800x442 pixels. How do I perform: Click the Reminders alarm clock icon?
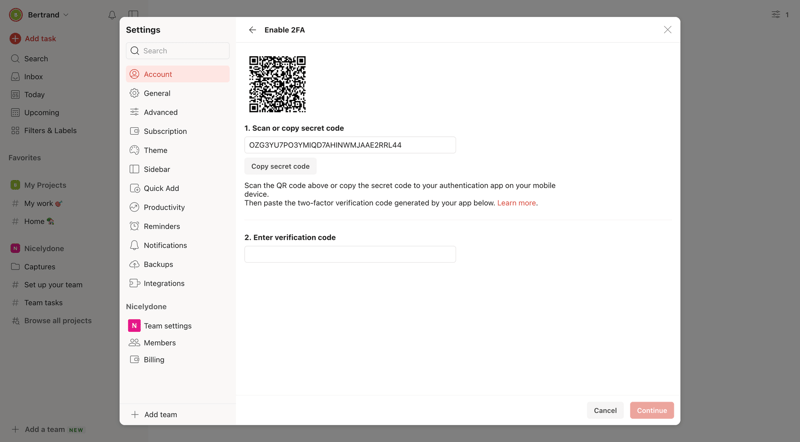click(x=134, y=226)
